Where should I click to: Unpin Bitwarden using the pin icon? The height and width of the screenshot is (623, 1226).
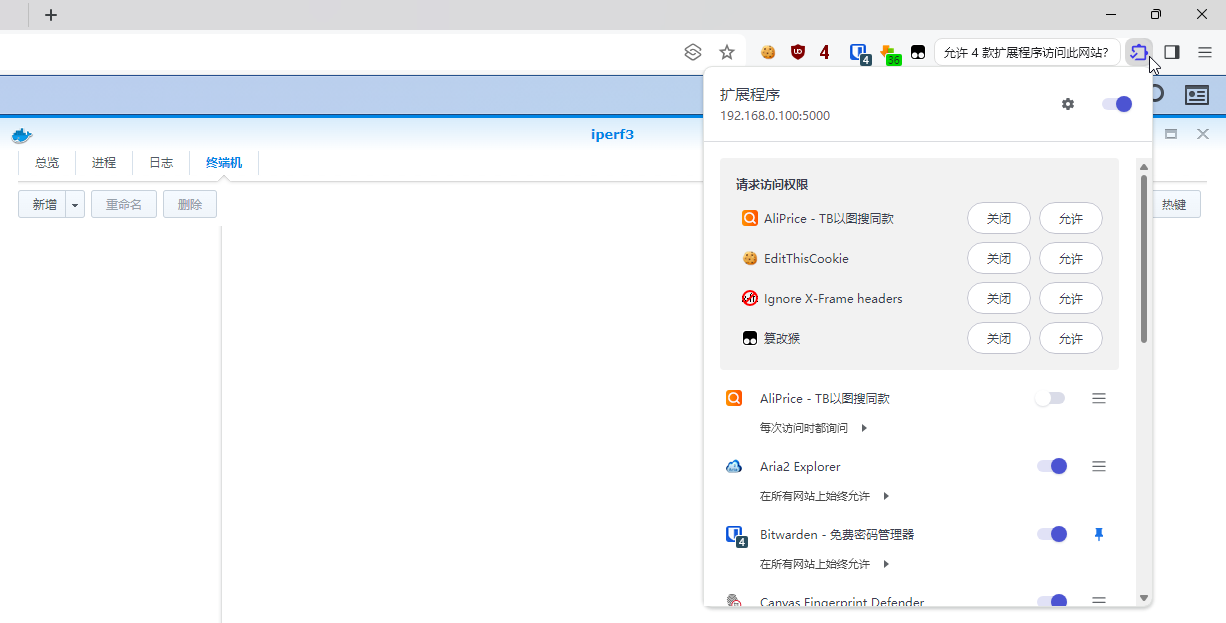[x=1099, y=535]
